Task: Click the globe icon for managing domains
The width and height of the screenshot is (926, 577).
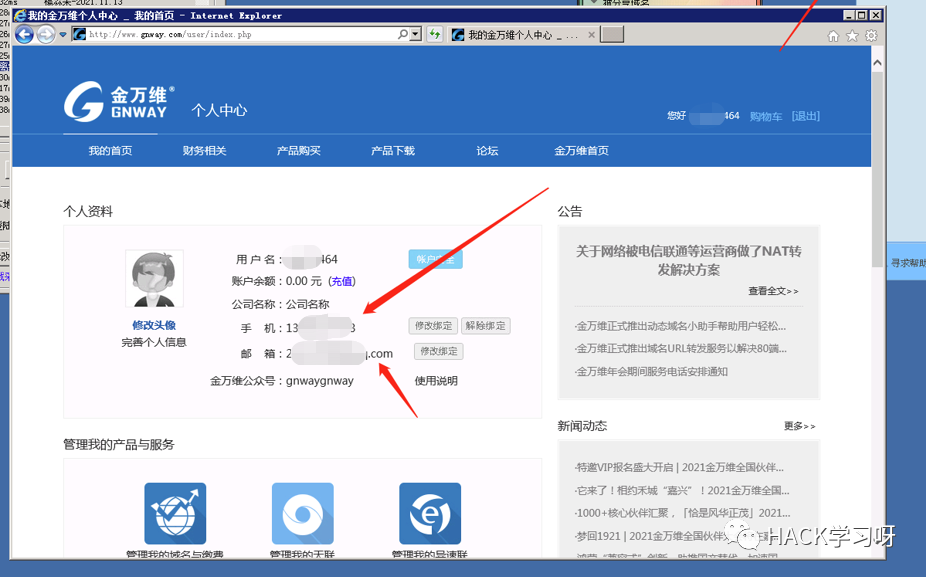Action: tap(175, 513)
